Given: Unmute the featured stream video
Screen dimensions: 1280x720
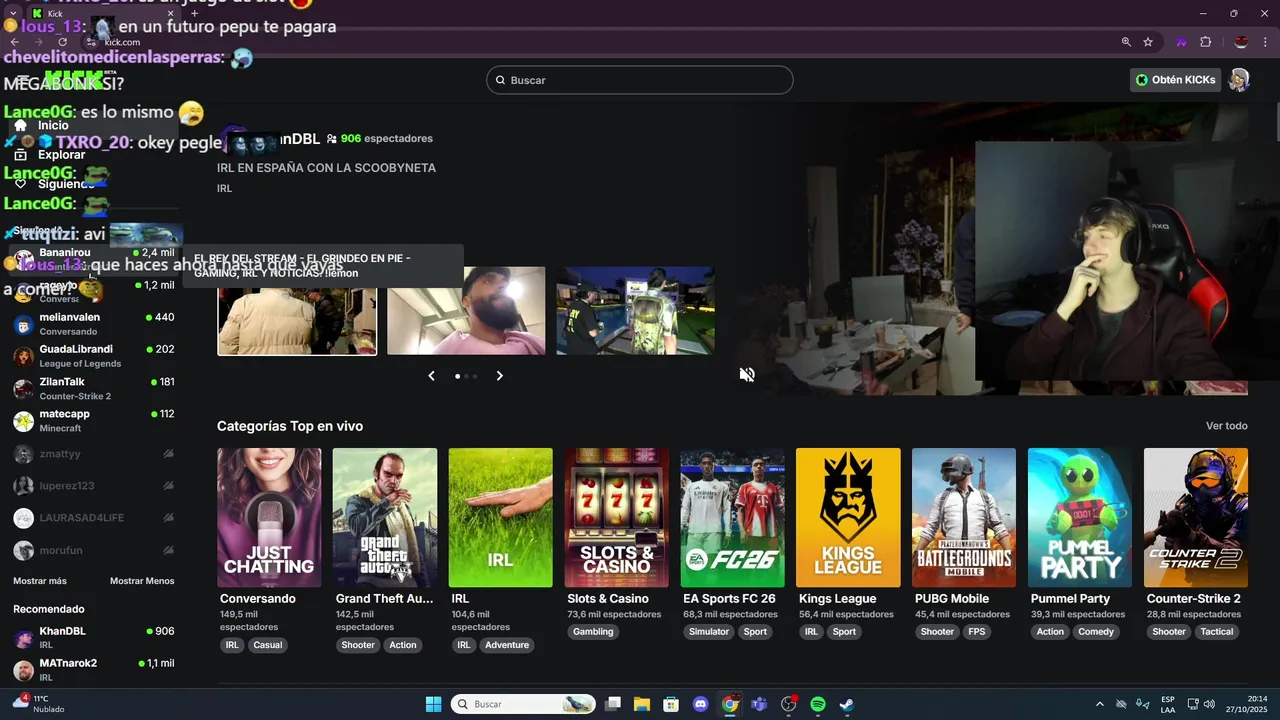Looking at the screenshot, I should [x=747, y=374].
